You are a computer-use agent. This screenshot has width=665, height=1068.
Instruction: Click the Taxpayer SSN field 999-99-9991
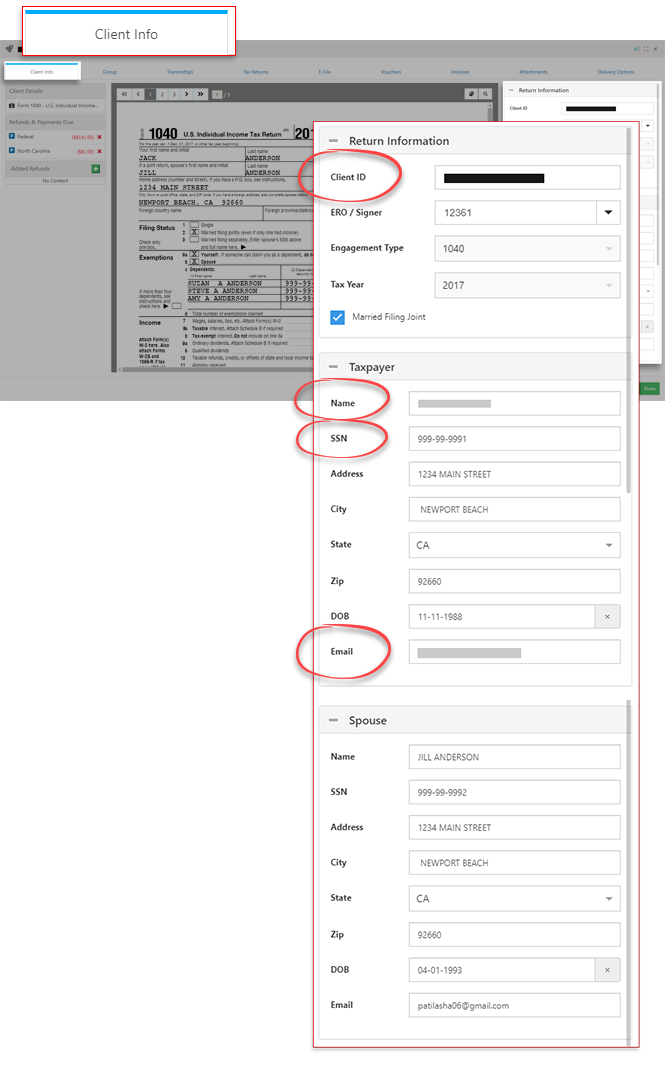coord(514,439)
